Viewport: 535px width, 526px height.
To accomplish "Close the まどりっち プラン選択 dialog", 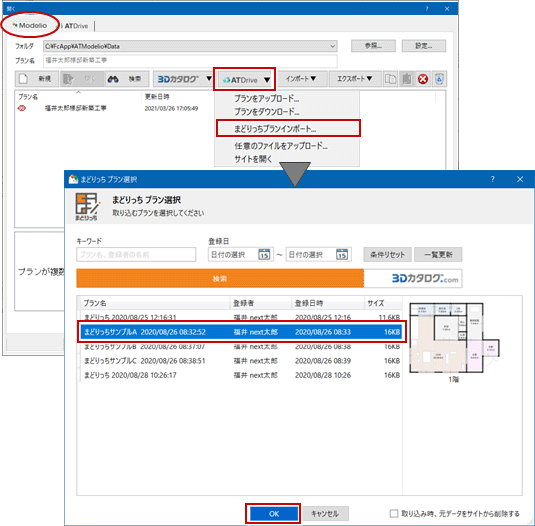I will click(x=520, y=179).
